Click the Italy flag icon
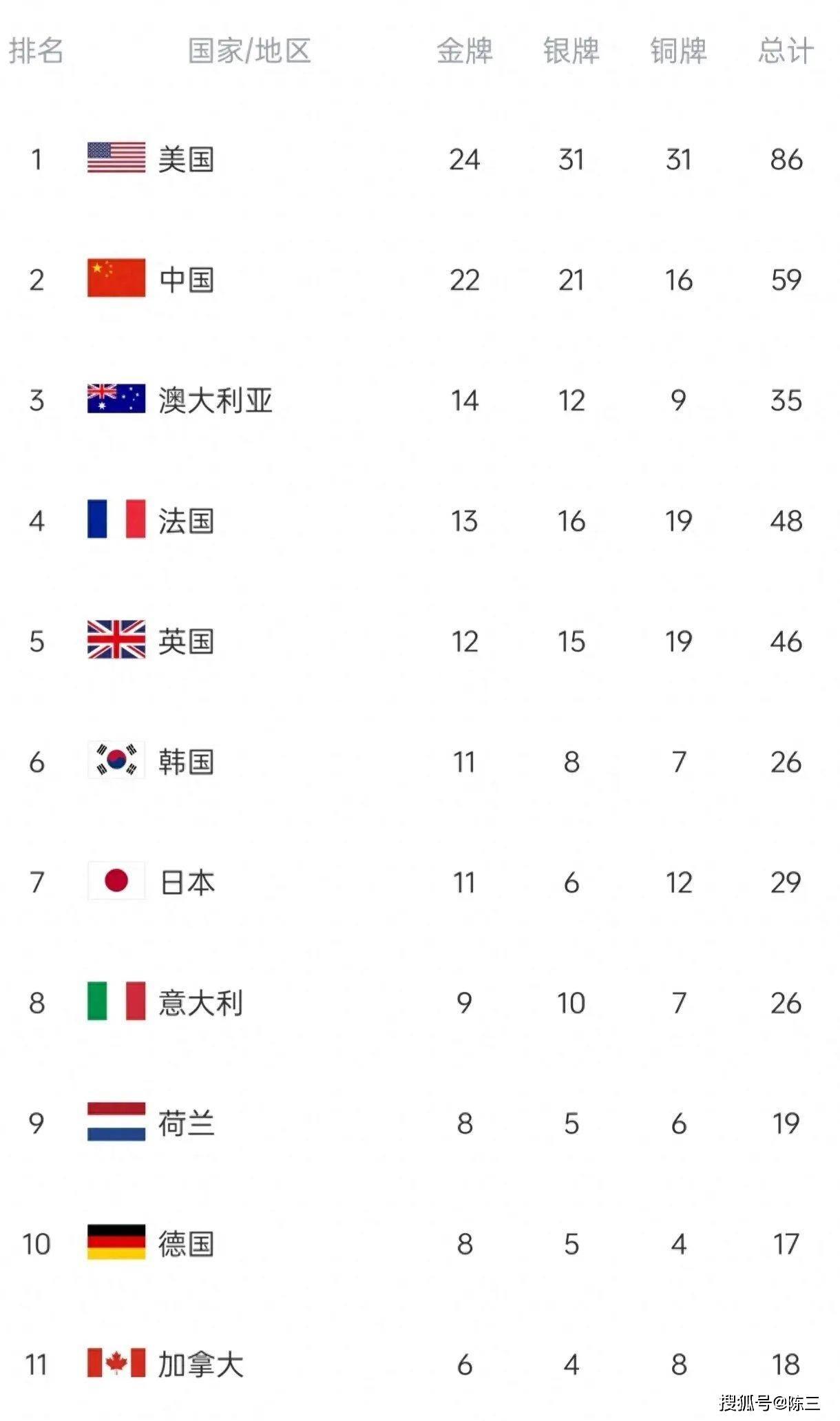840x1421 pixels. click(x=116, y=1001)
